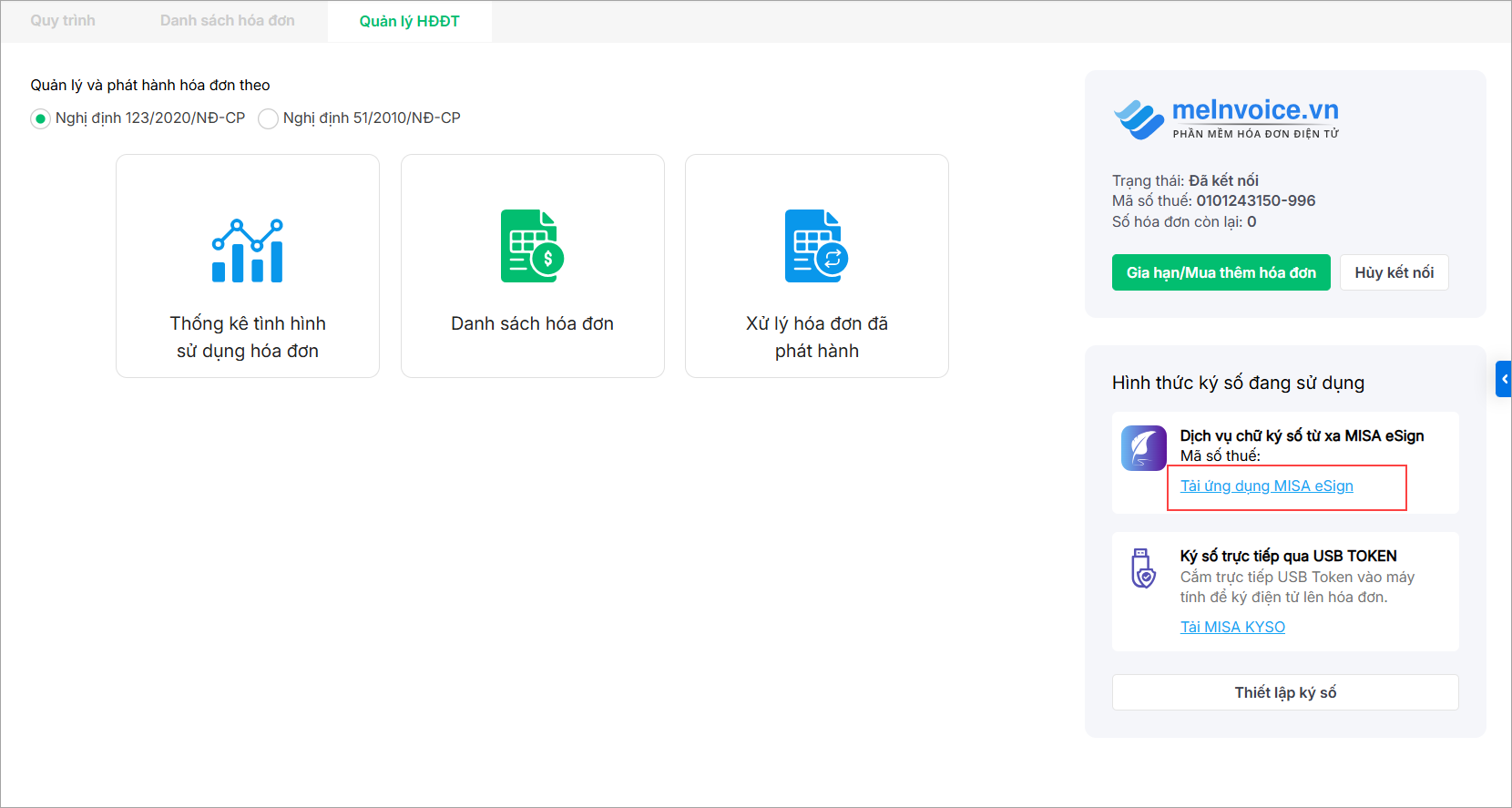The width and height of the screenshot is (1512, 808).
Task: Open Thống kê tình hình sử dụng hóa đơn card
Action: pos(248,266)
